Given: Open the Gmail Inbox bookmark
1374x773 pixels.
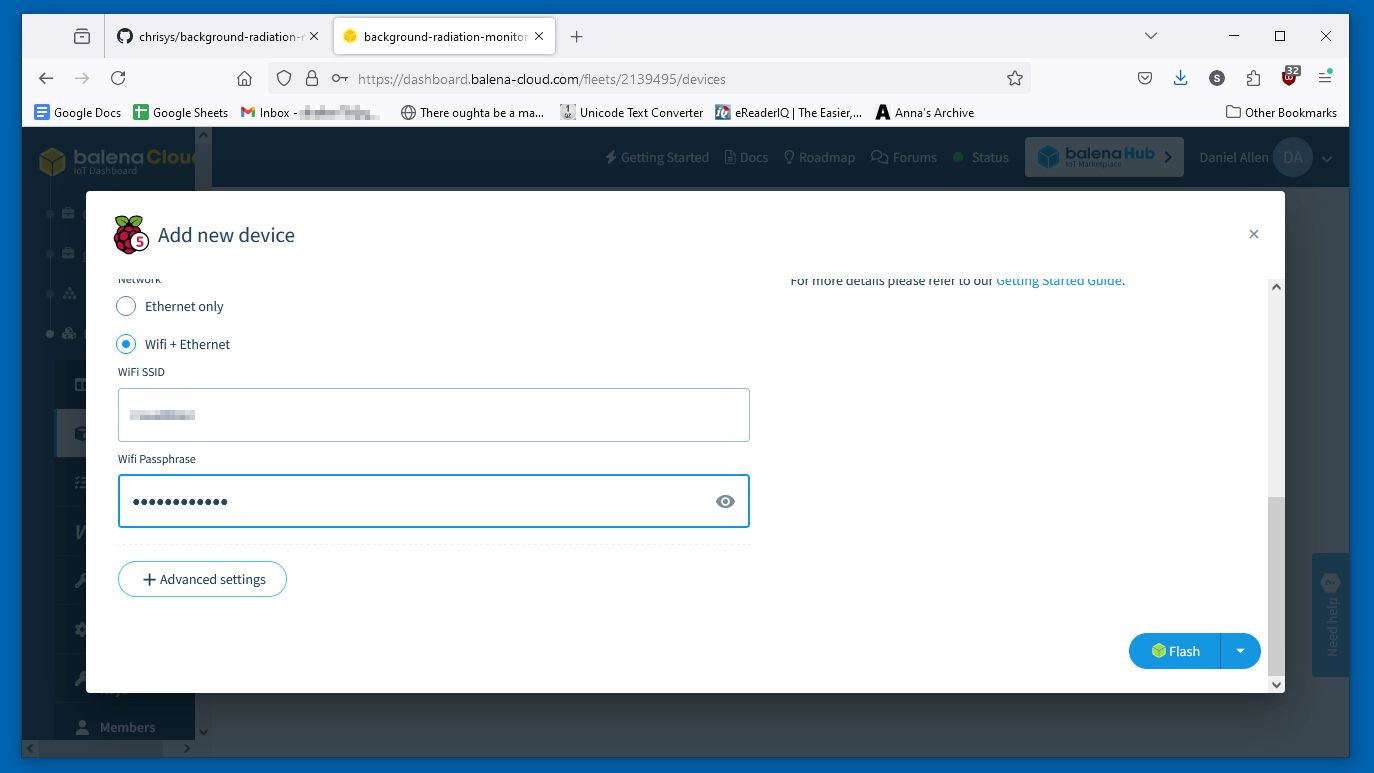Looking at the screenshot, I should (311, 112).
